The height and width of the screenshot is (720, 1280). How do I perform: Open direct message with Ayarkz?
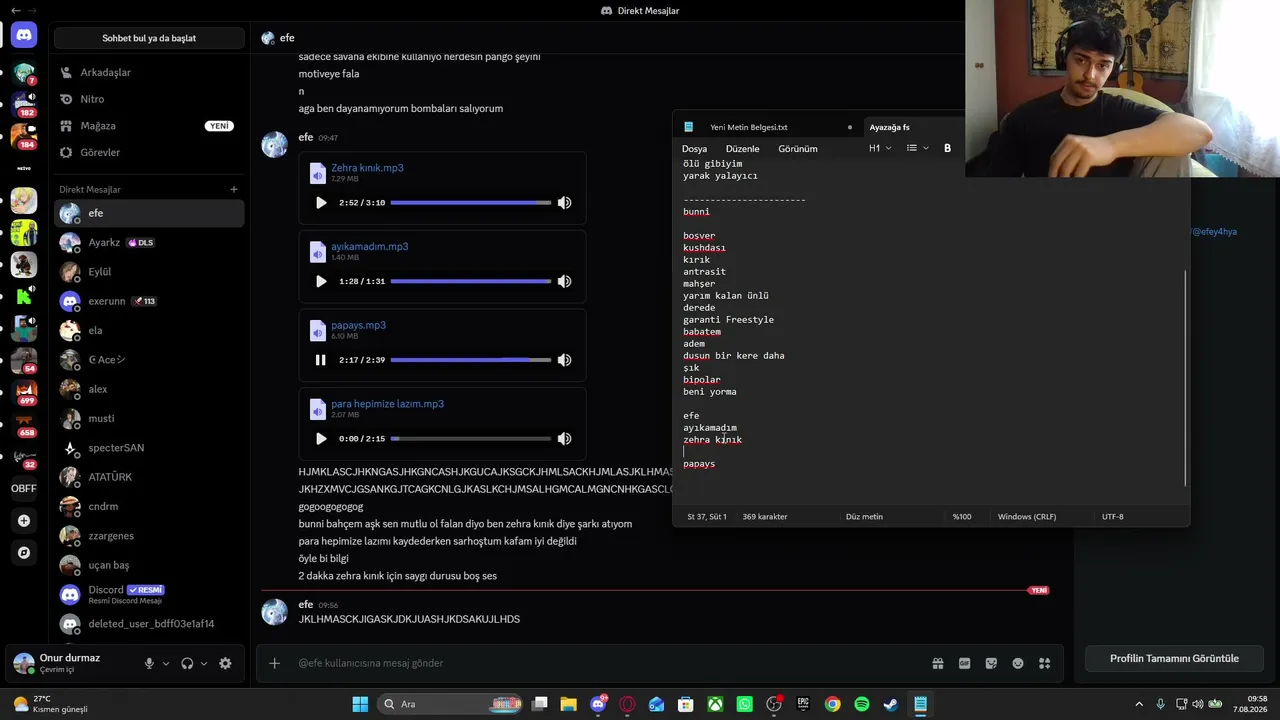pyautogui.click(x=149, y=242)
